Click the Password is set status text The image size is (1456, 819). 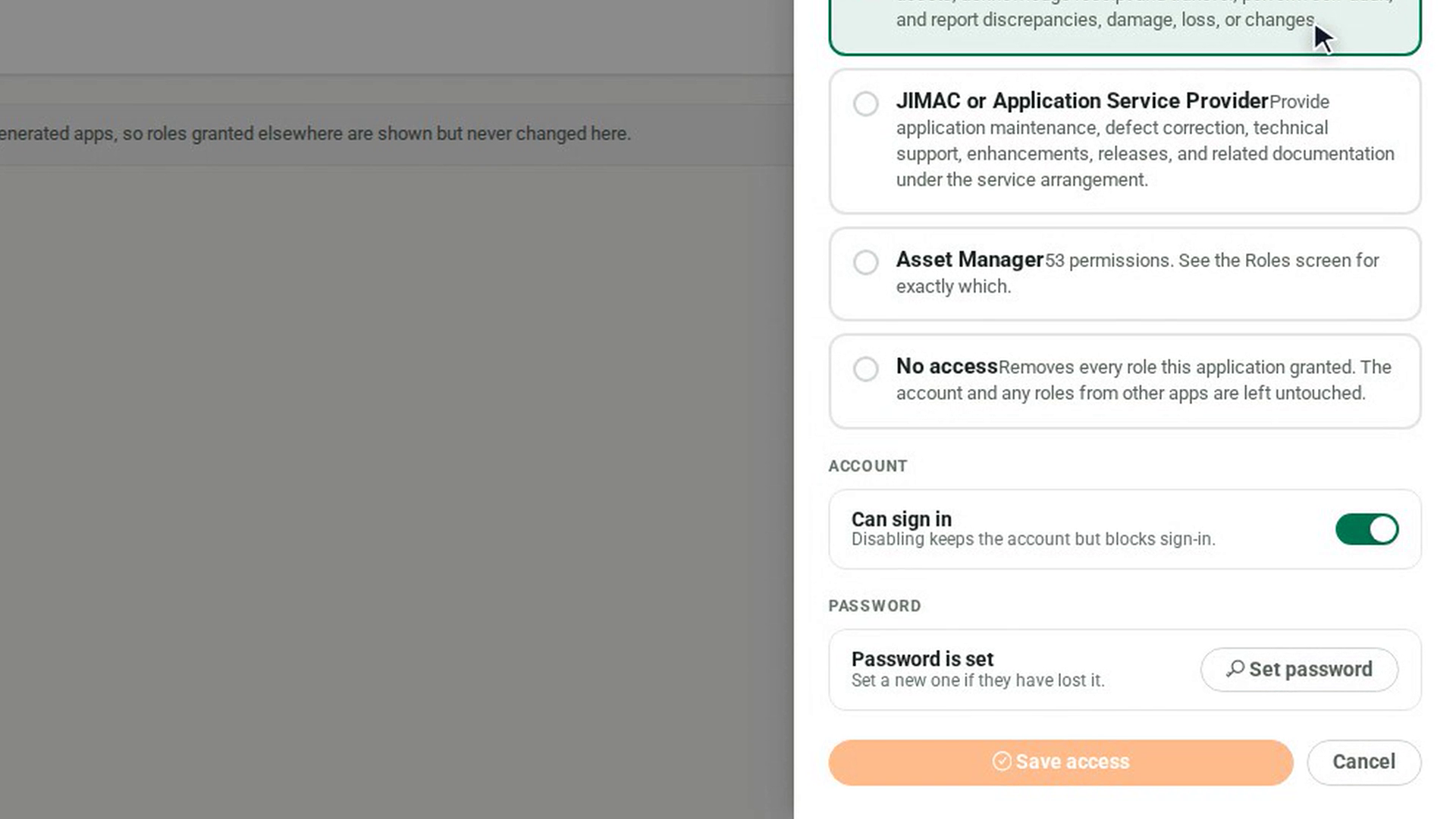coord(922,659)
